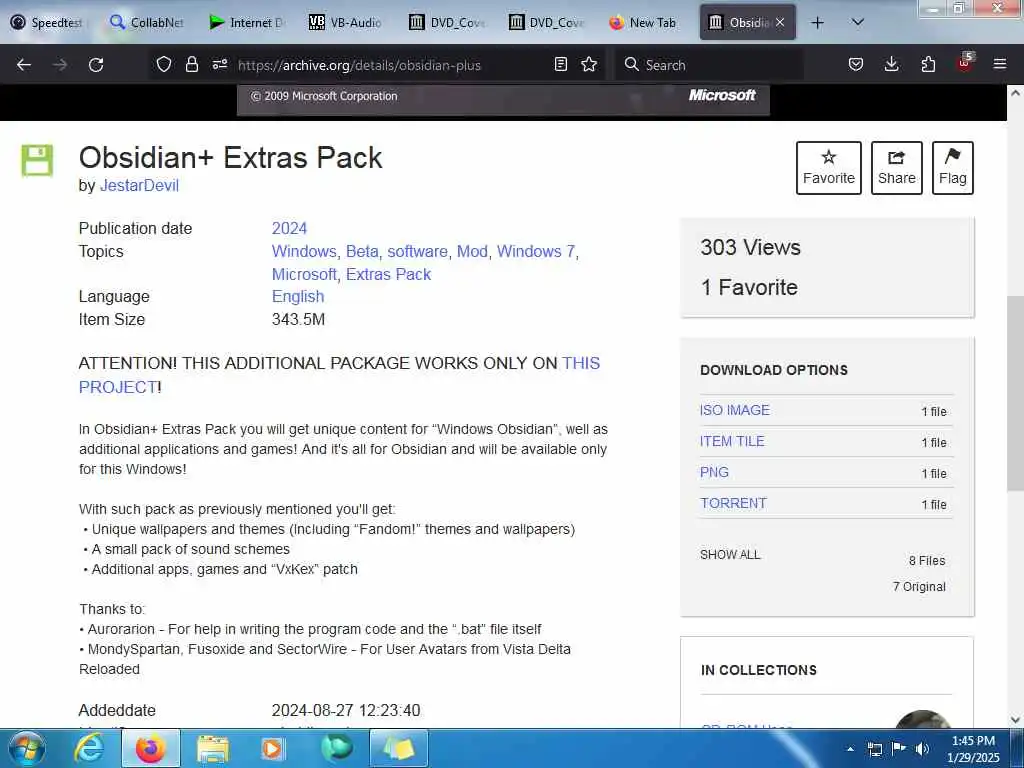Click the uBlock extension icon with badge
The image size is (1024, 768).
pyautogui.click(x=965, y=63)
